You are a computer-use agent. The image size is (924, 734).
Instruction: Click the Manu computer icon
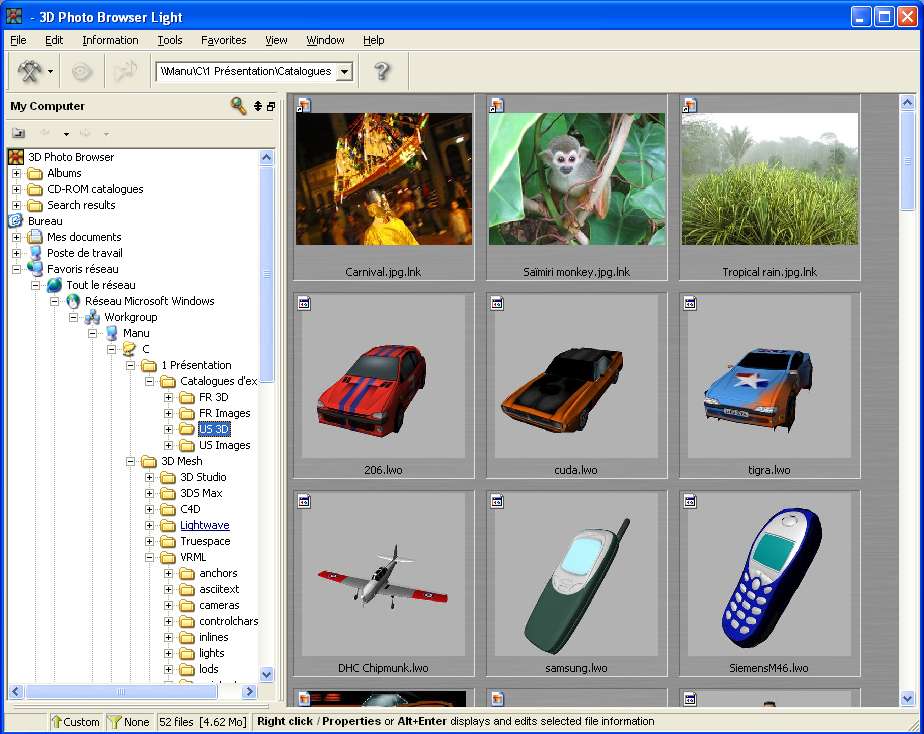(111, 333)
